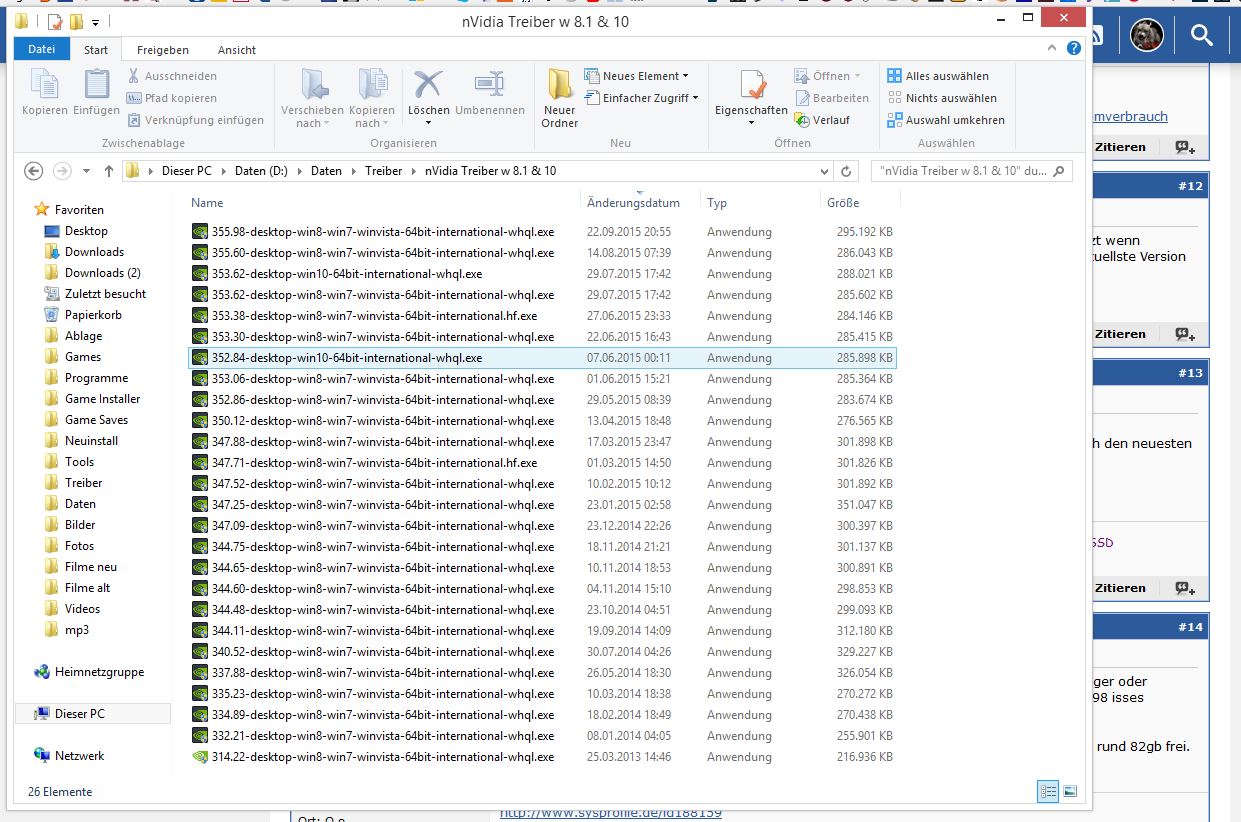
Task: Select Downloads (2) in the sidebar
Action: 102,273
